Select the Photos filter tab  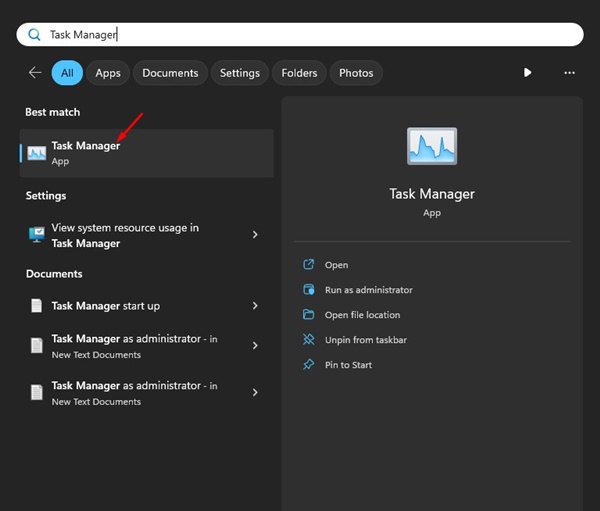click(x=356, y=73)
